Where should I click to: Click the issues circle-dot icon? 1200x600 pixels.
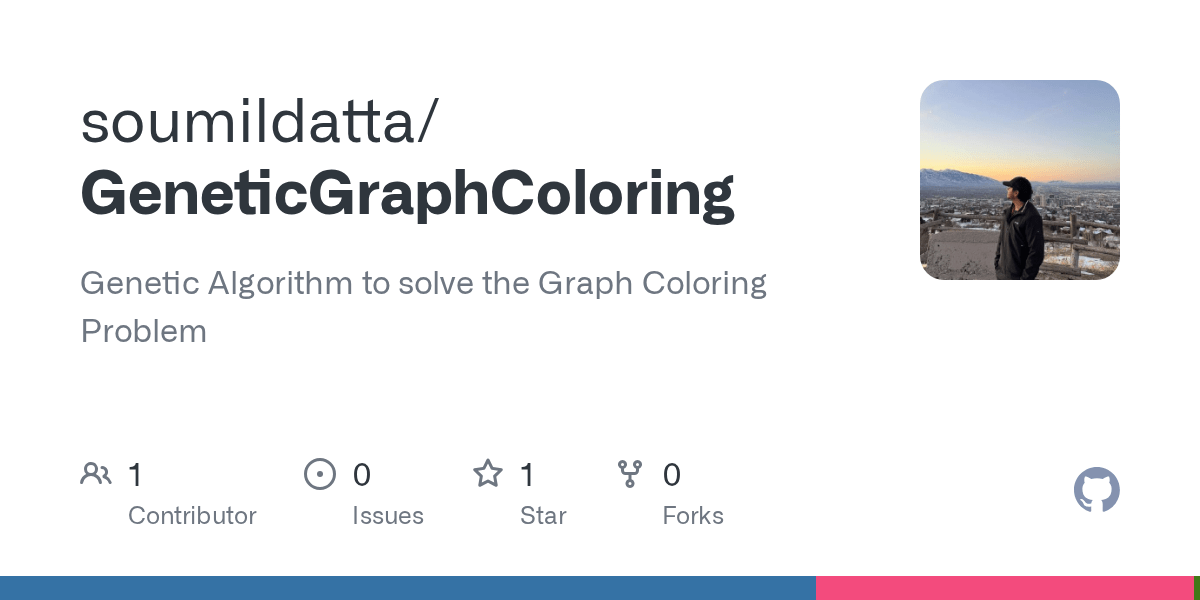pyautogui.click(x=320, y=474)
